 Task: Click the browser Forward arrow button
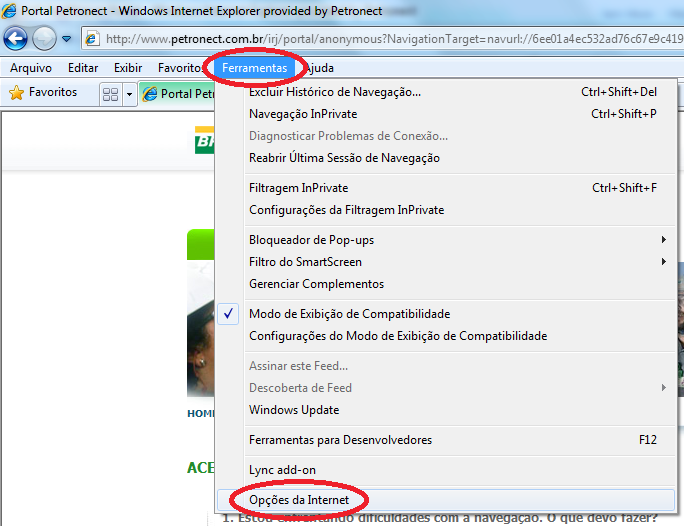tap(44, 39)
